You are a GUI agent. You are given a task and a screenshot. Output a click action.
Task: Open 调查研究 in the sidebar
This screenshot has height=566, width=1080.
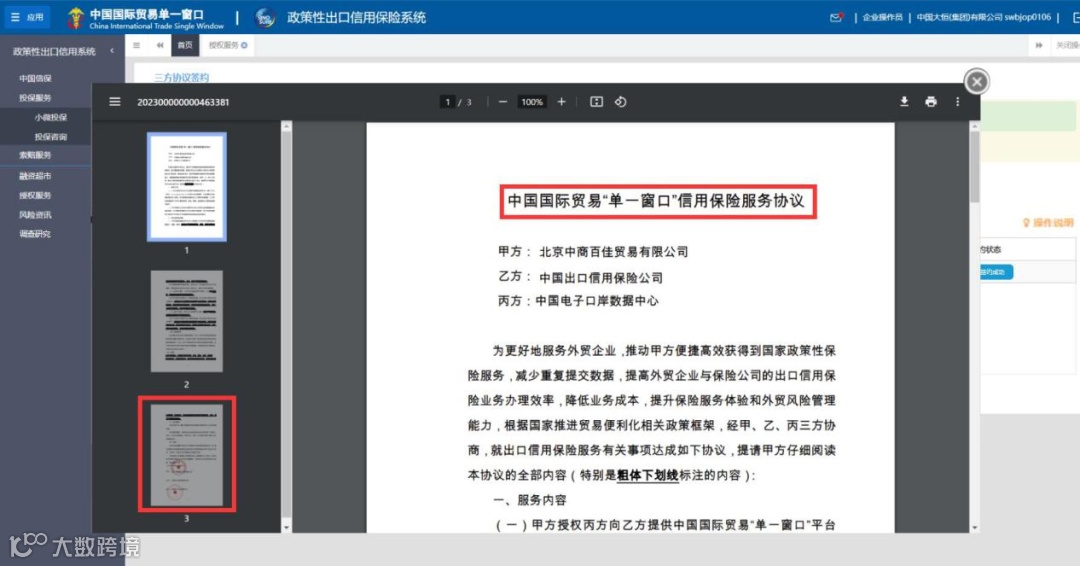click(x=35, y=234)
